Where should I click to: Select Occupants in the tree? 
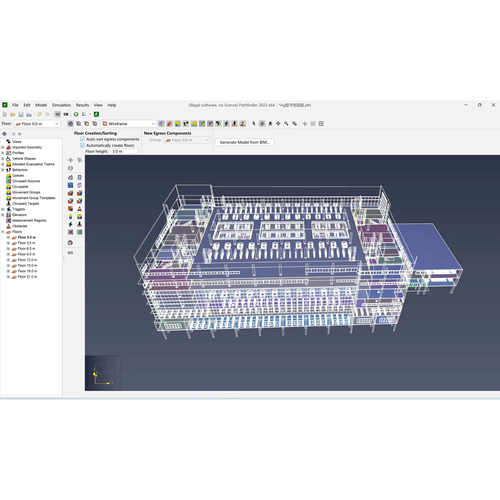(20, 187)
